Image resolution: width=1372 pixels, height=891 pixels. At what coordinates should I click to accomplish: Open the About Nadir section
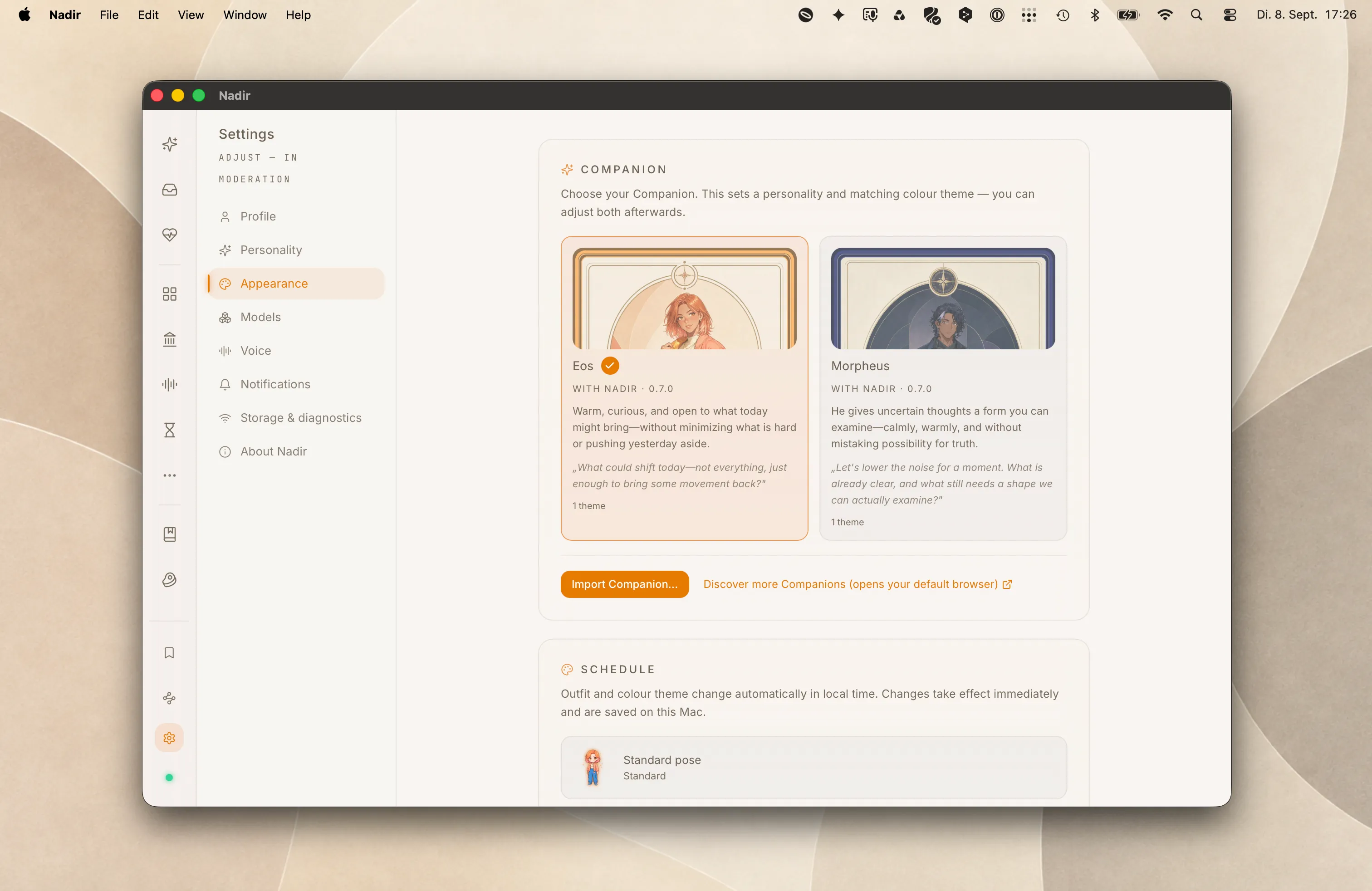click(296, 451)
